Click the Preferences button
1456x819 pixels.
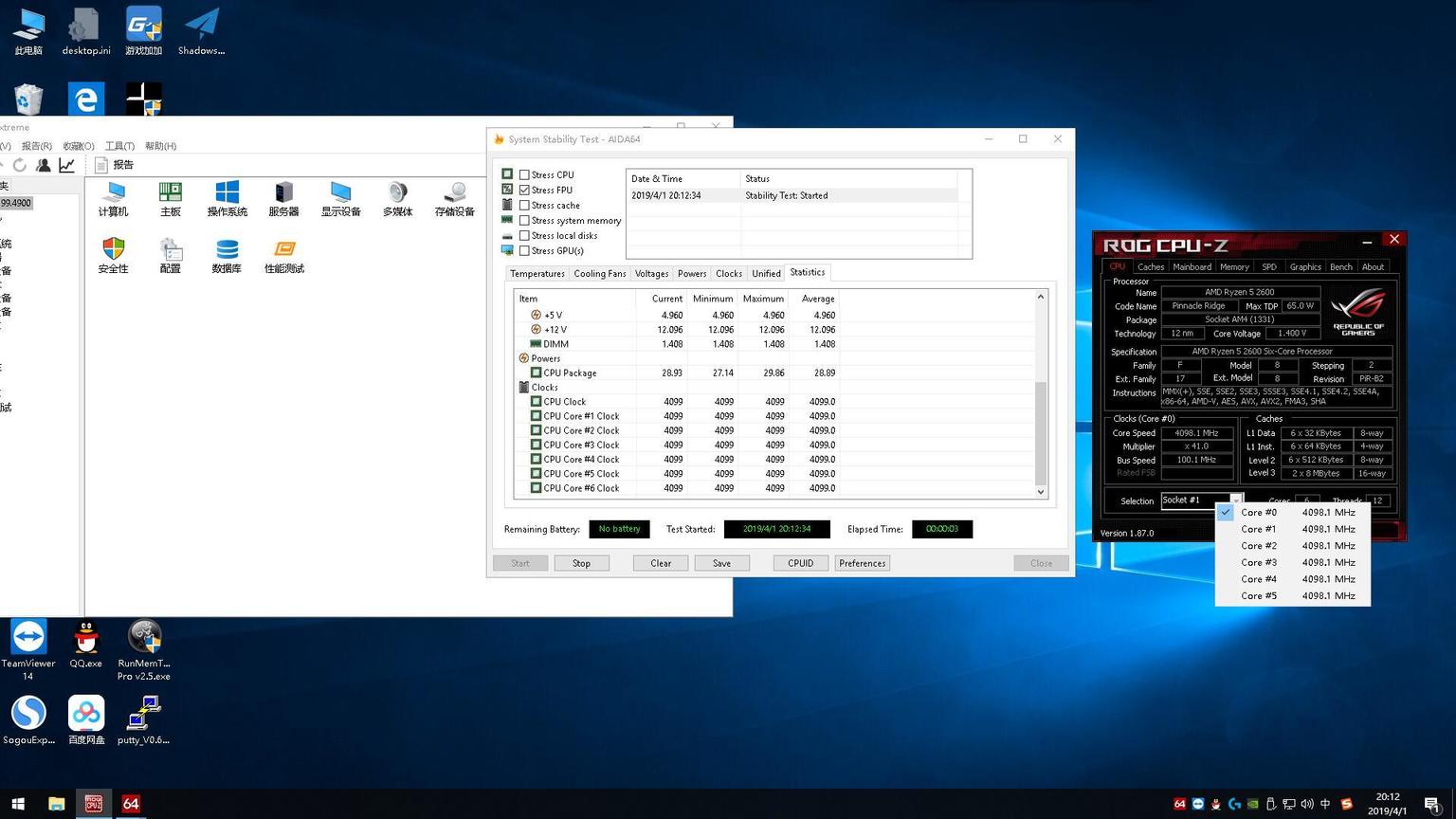click(x=862, y=563)
